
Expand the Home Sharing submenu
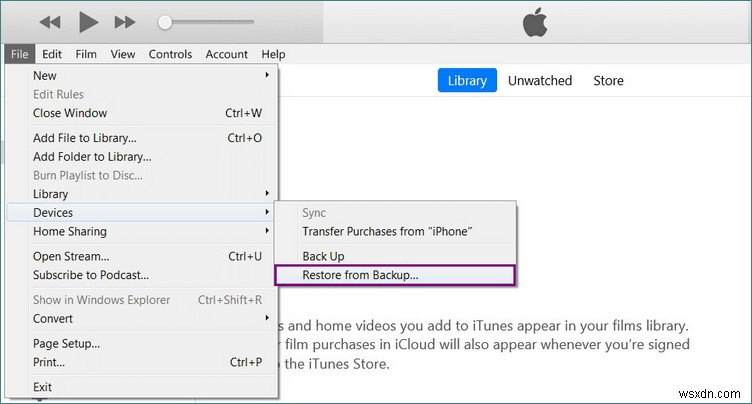tap(141, 232)
